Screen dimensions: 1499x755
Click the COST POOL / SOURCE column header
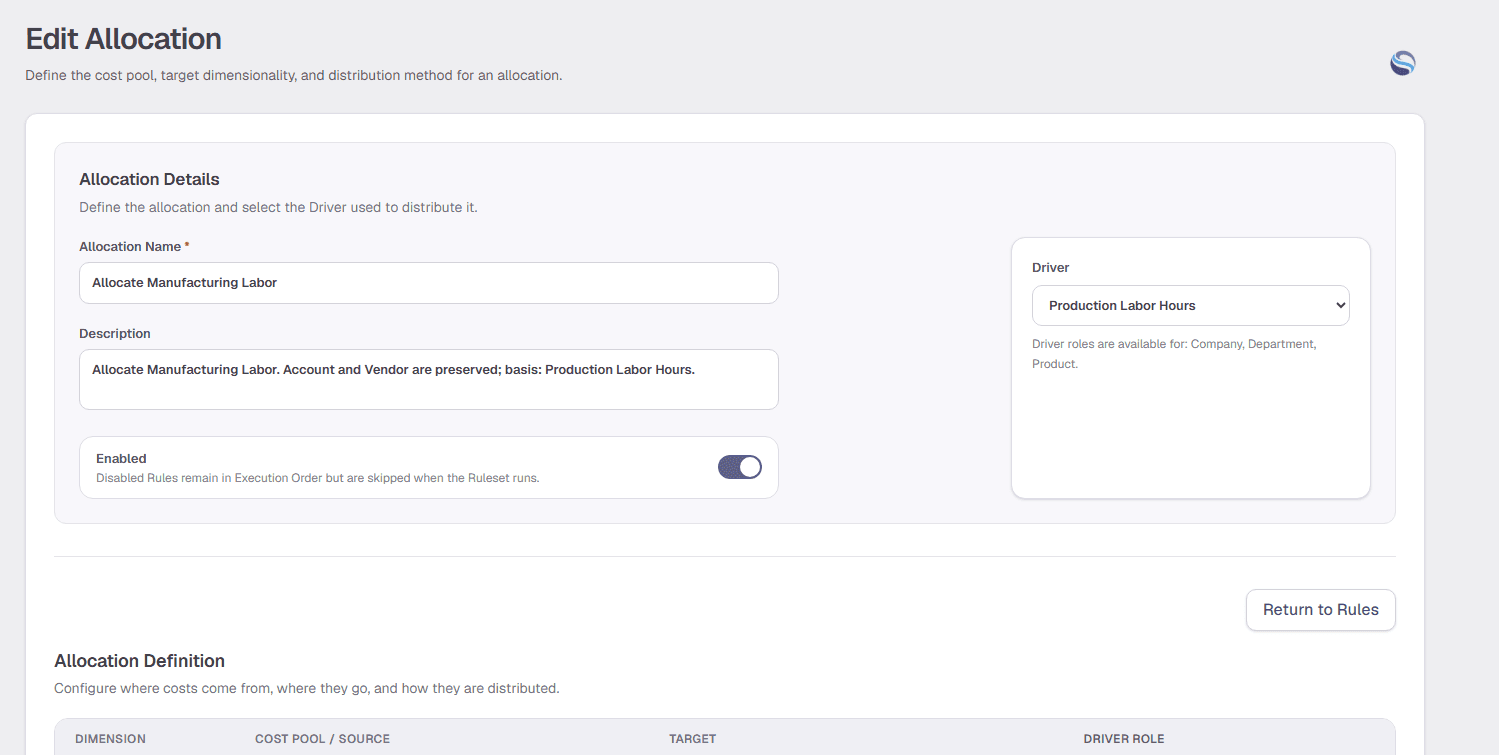(x=322, y=739)
